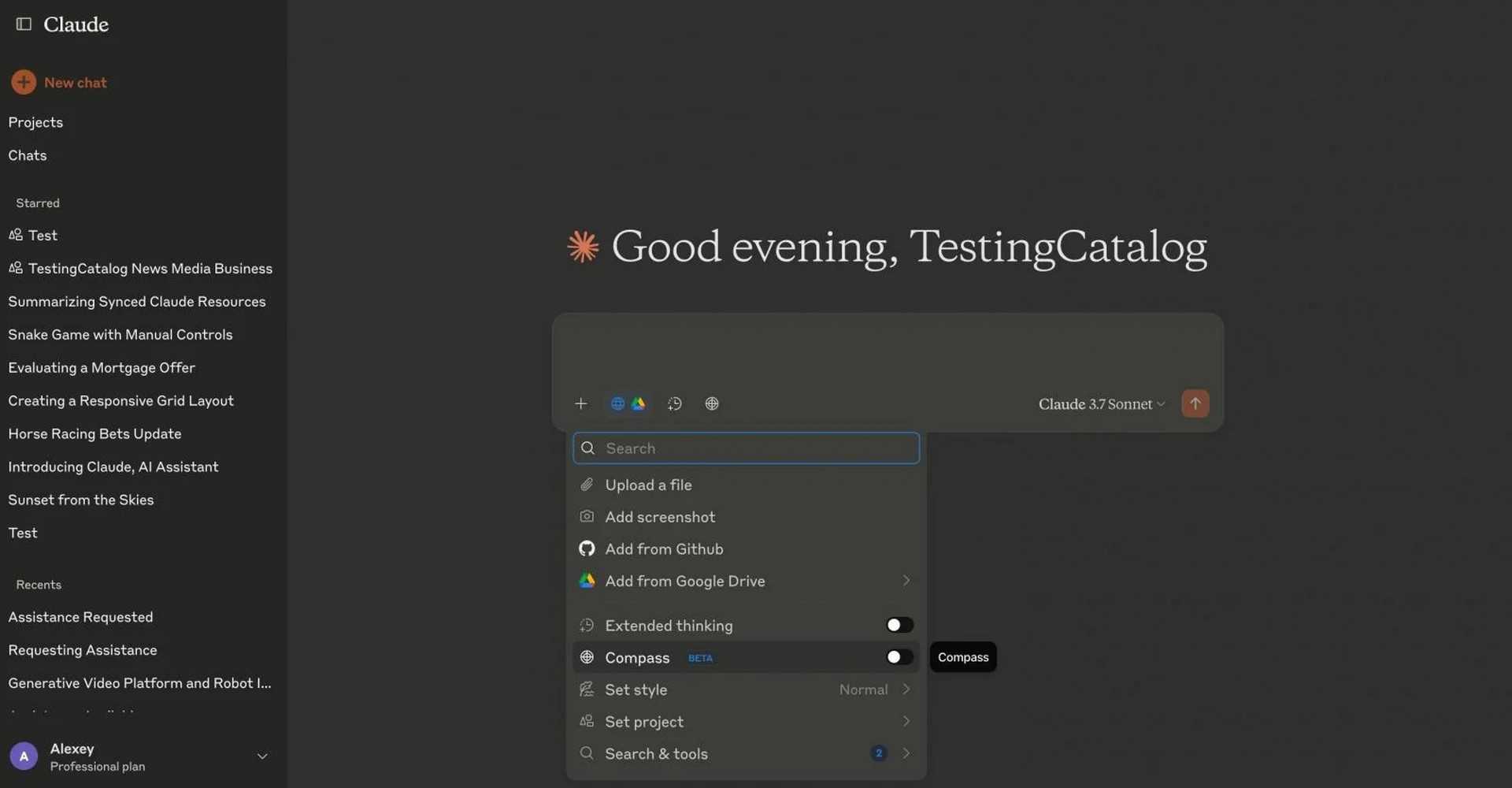
Task: Open the Snake Game with Manual Controls chat
Action: (120, 334)
